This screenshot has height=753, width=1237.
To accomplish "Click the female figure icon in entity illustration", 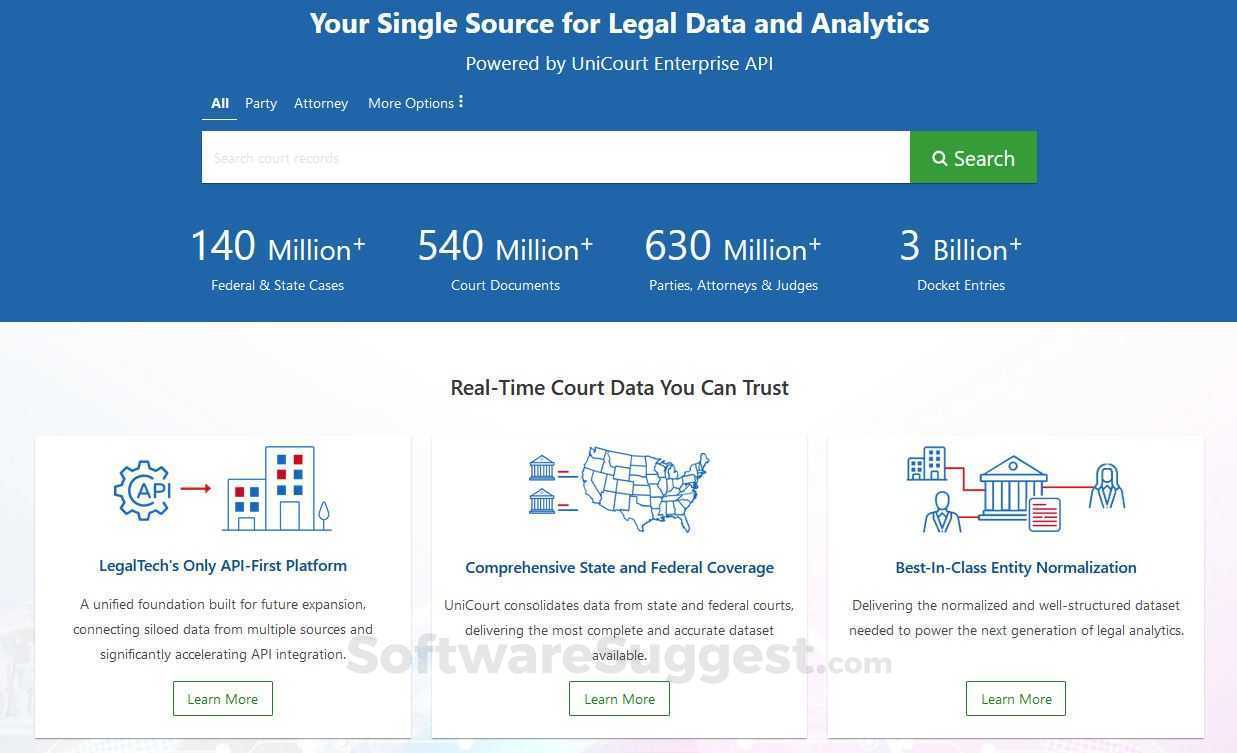I will click(x=1107, y=487).
